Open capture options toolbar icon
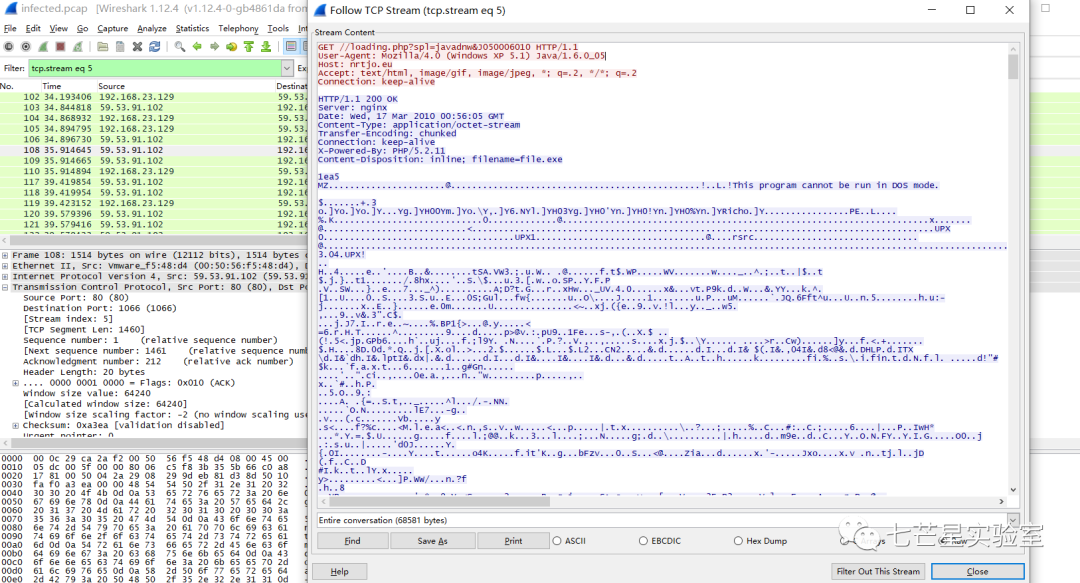The width and height of the screenshot is (1080, 583). [x=25, y=46]
